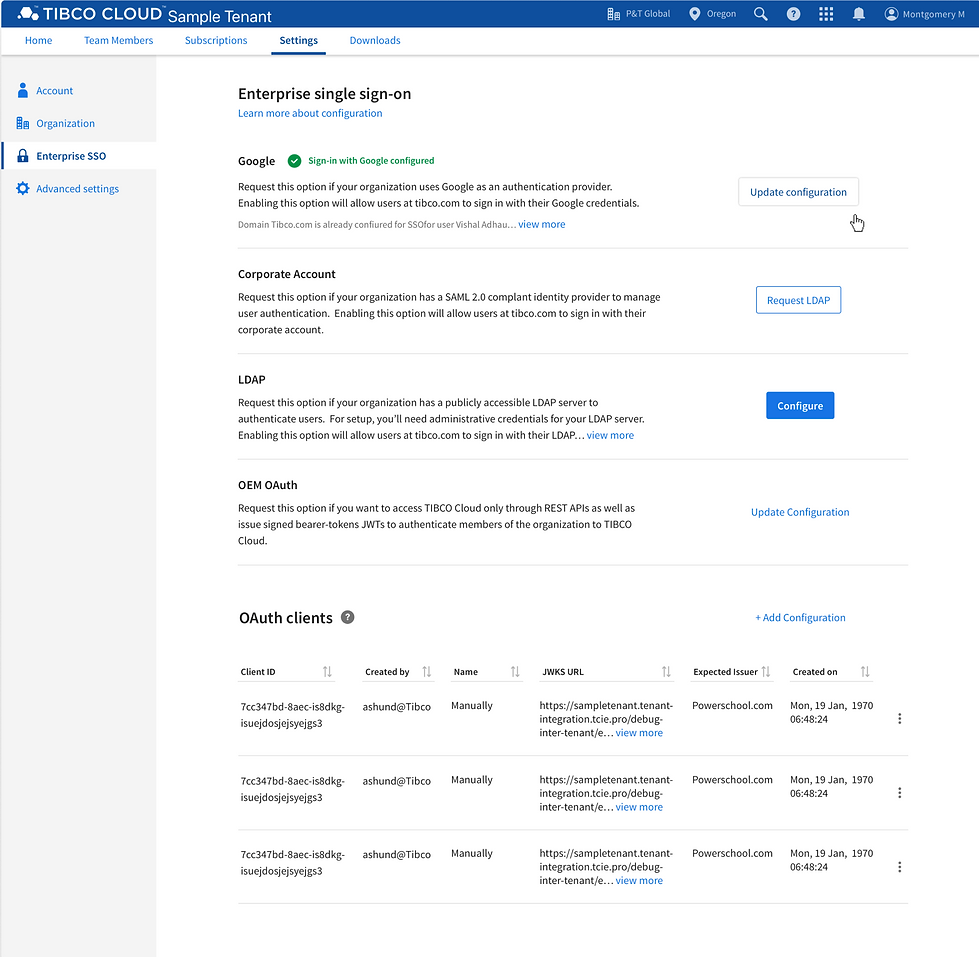
Task: Click the TIBCO Cloud logo icon
Action: (x=28, y=13)
